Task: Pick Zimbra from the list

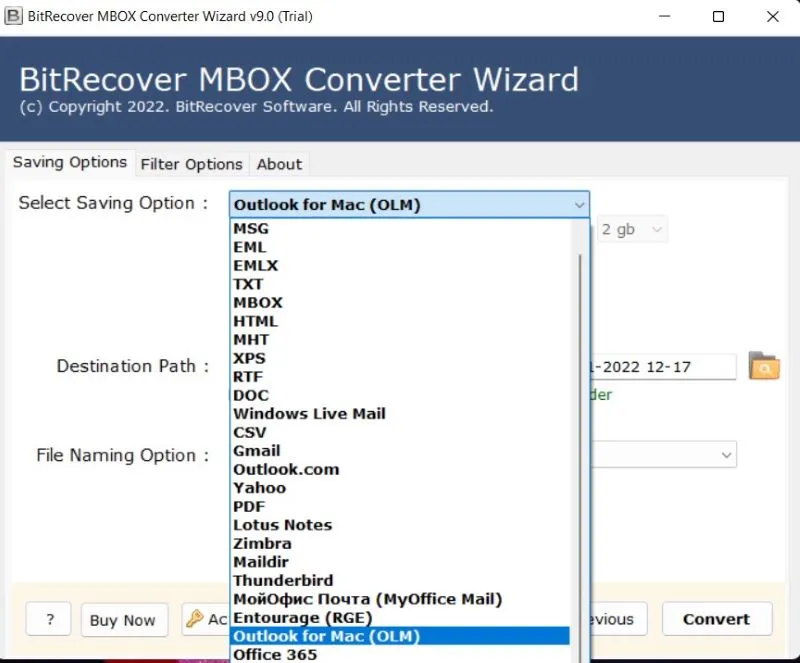Action: click(x=401, y=544)
